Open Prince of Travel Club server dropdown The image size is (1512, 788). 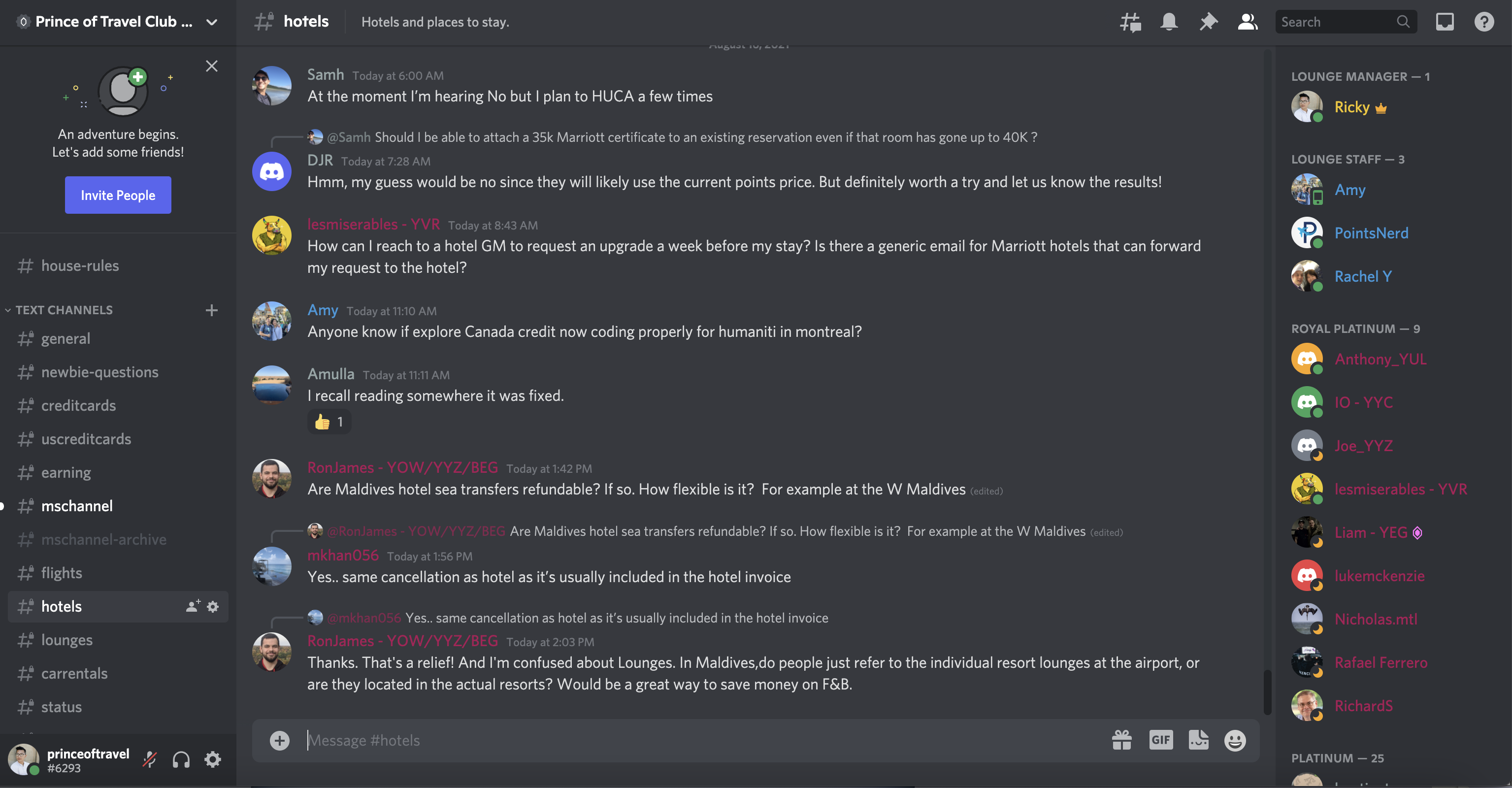tap(212, 22)
